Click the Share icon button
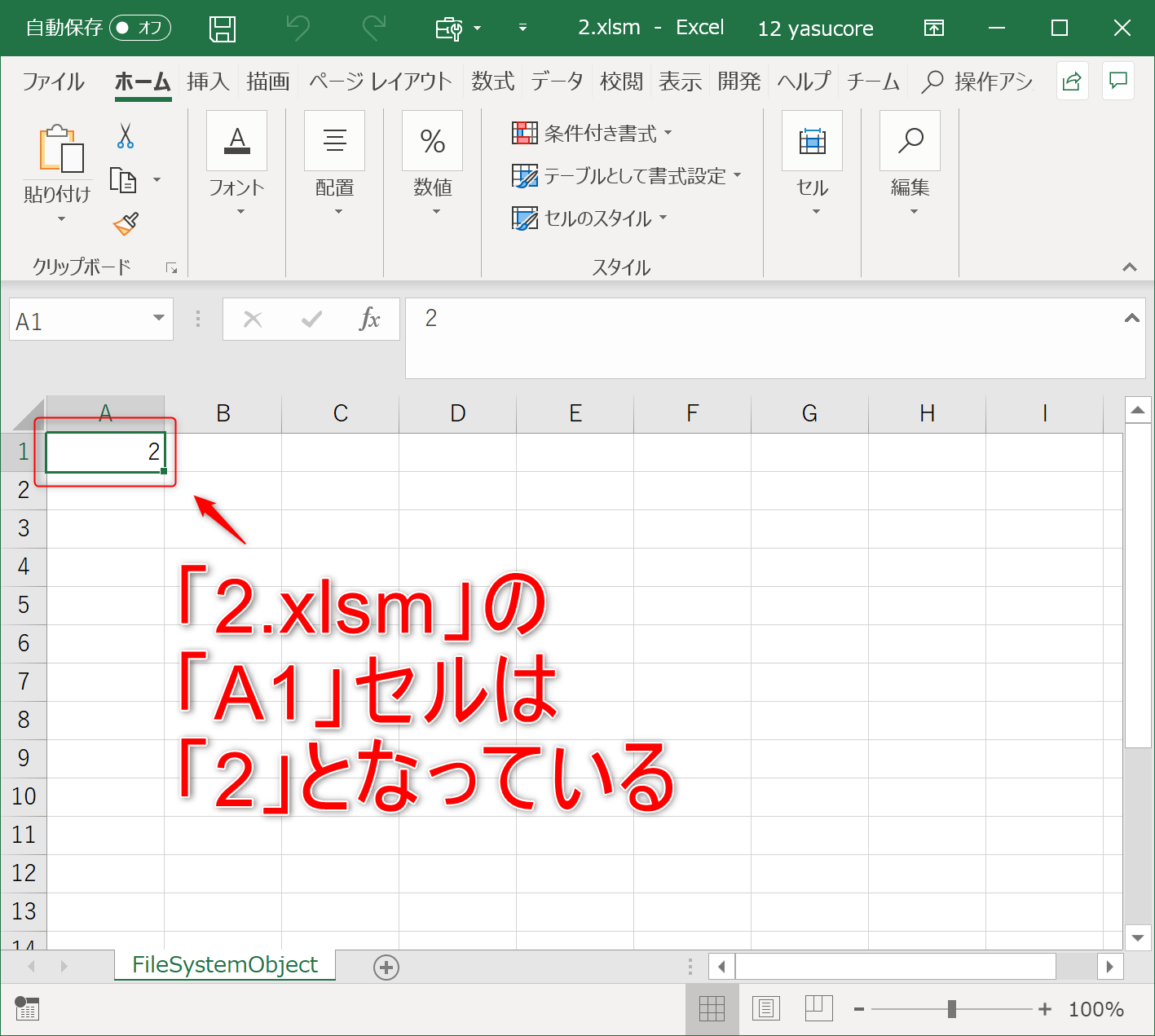Image resolution: width=1155 pixels, height=1036 pixels. 1073,81
